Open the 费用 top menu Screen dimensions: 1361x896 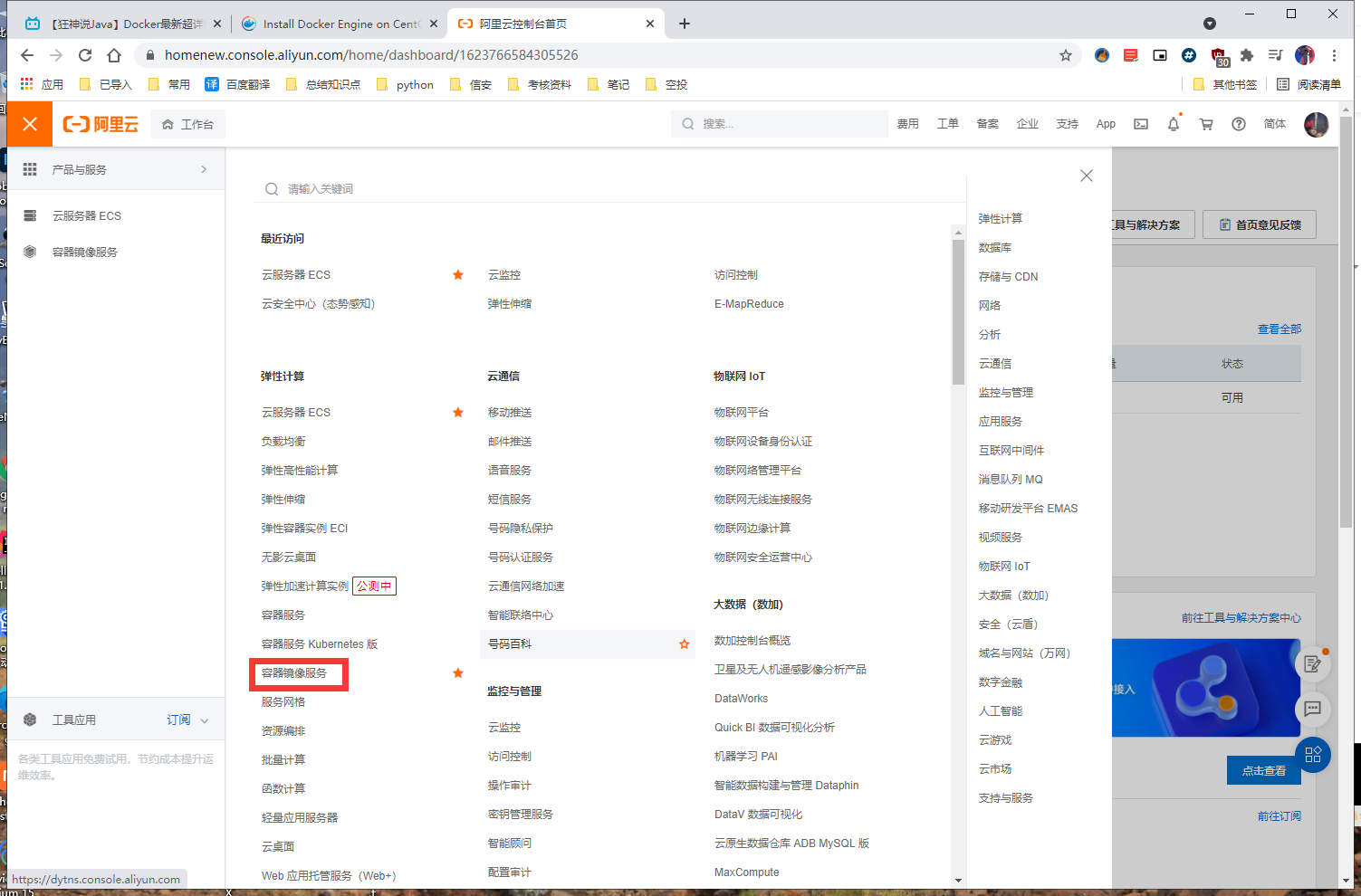pyautogui.click(x=908, y=124)
